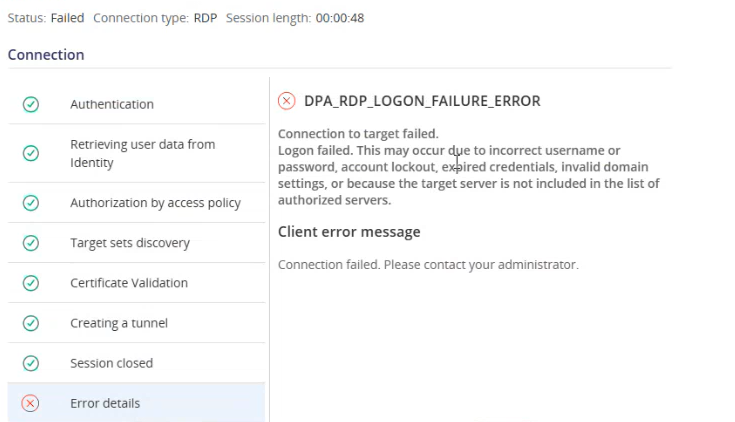Show Authorization by access policy details
Viewport: 735px width, 422px height.
point(155,203)
